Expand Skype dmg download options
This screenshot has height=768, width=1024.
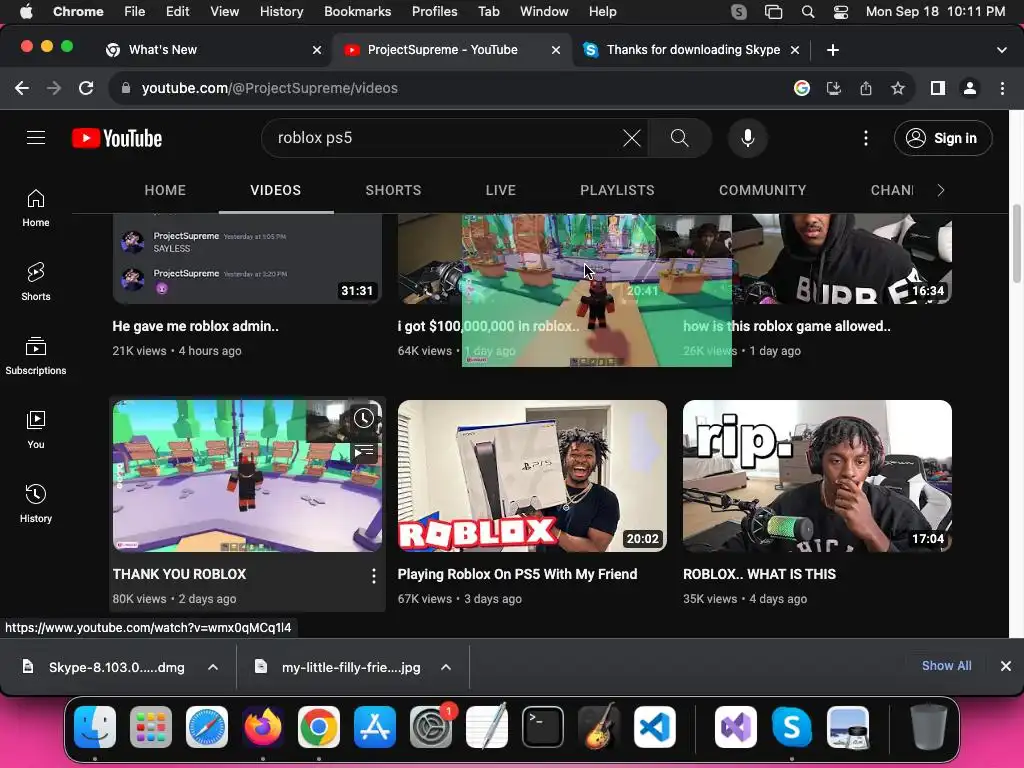(x=213, y=667)
